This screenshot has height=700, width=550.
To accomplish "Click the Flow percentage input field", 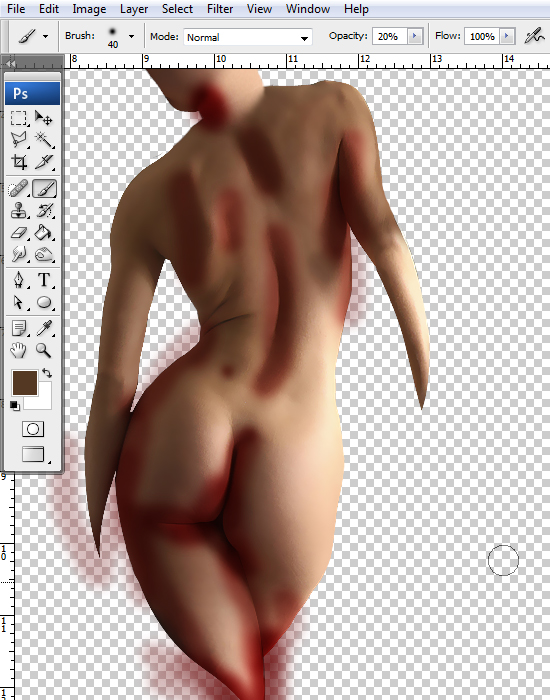I will click(482, 36).
